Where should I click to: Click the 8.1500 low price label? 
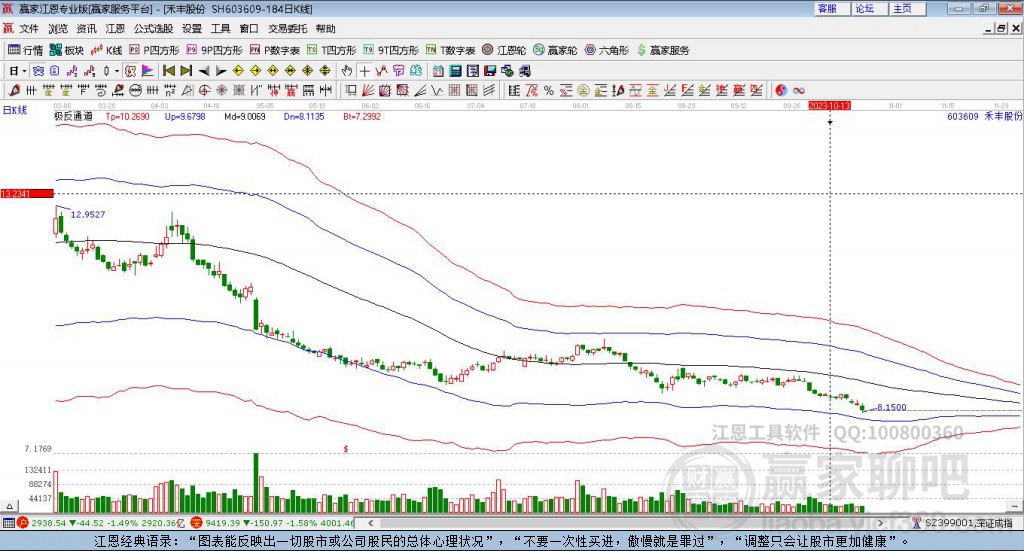click(891, 407)
